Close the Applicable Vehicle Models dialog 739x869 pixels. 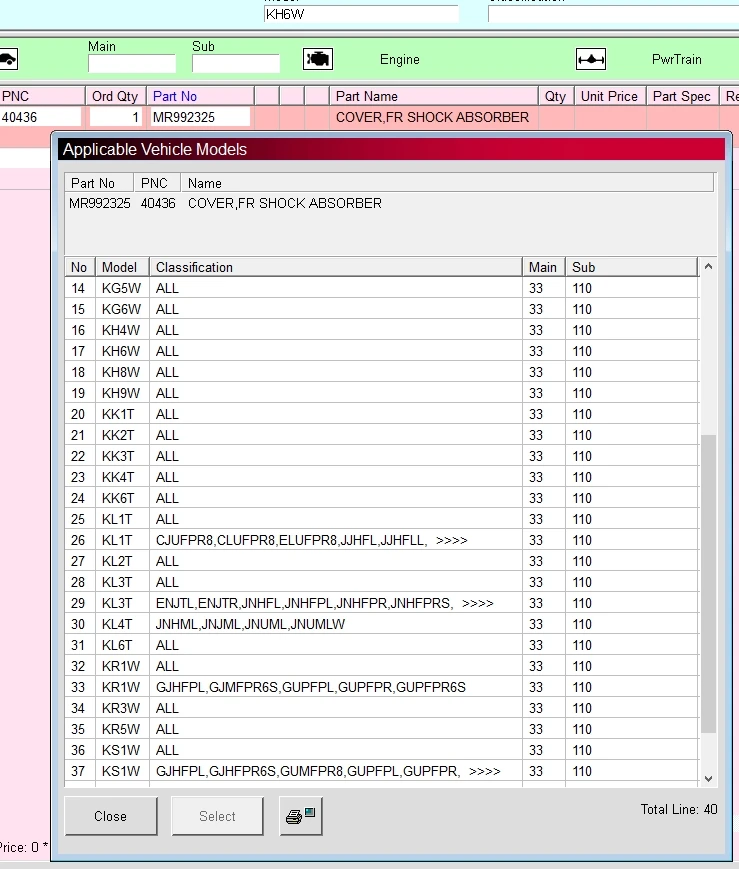coord(111,816)
